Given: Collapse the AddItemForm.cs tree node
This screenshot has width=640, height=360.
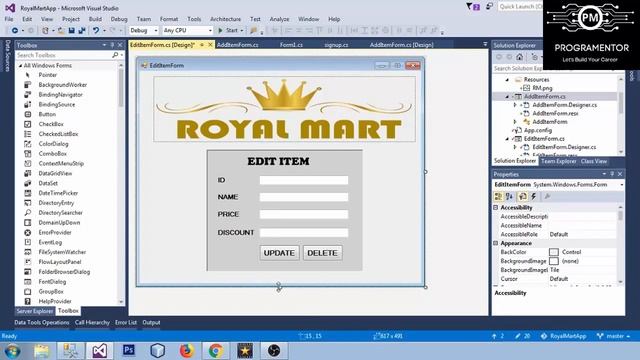Looking at the screenshot, I should 507,97.
